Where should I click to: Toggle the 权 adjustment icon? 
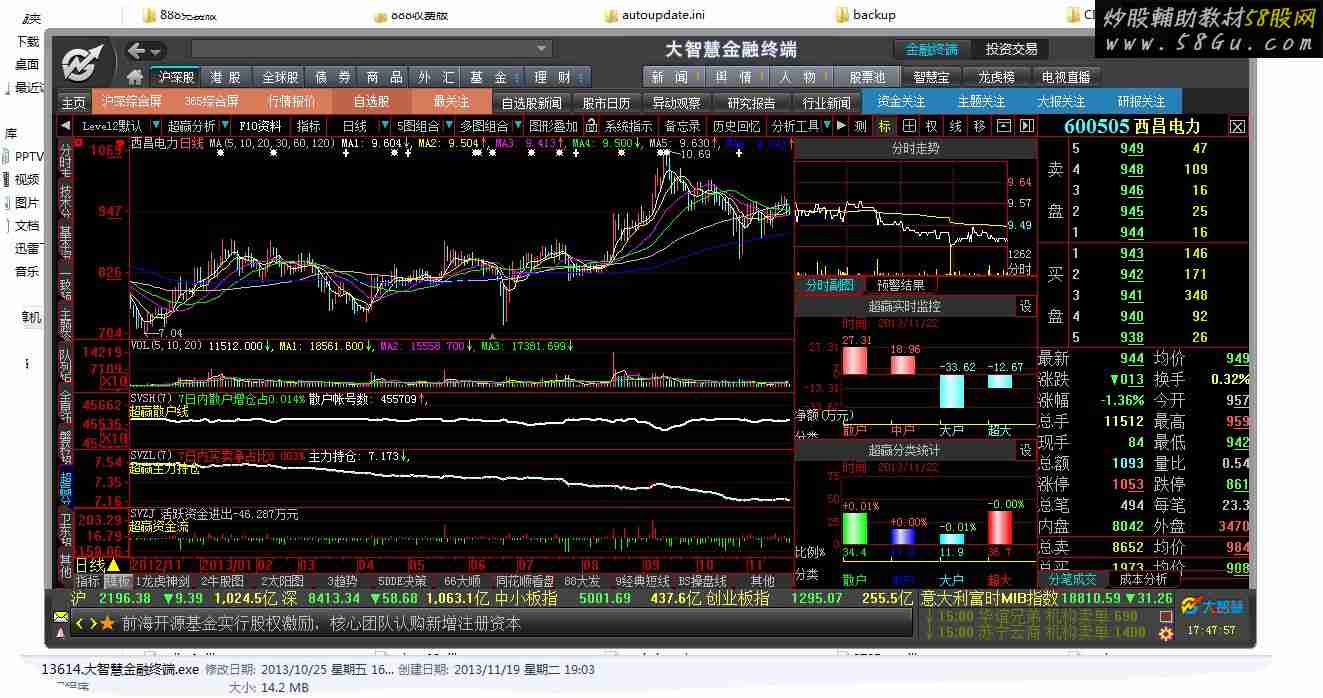[931, 126]
